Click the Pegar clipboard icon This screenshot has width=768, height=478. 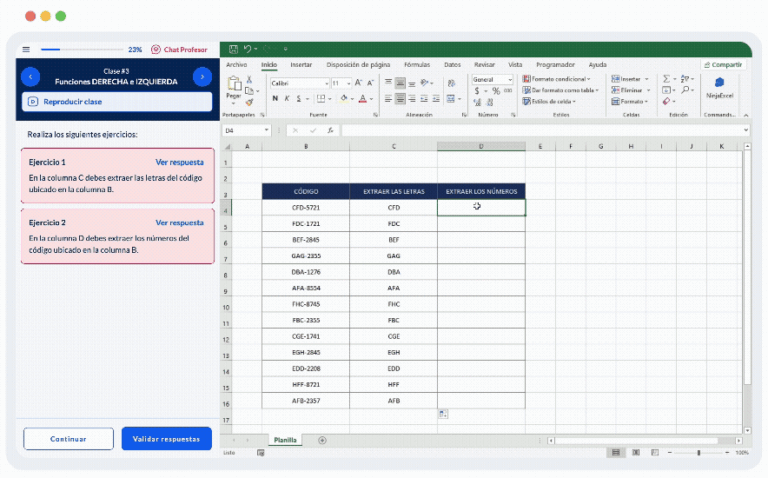coord(234,85)
